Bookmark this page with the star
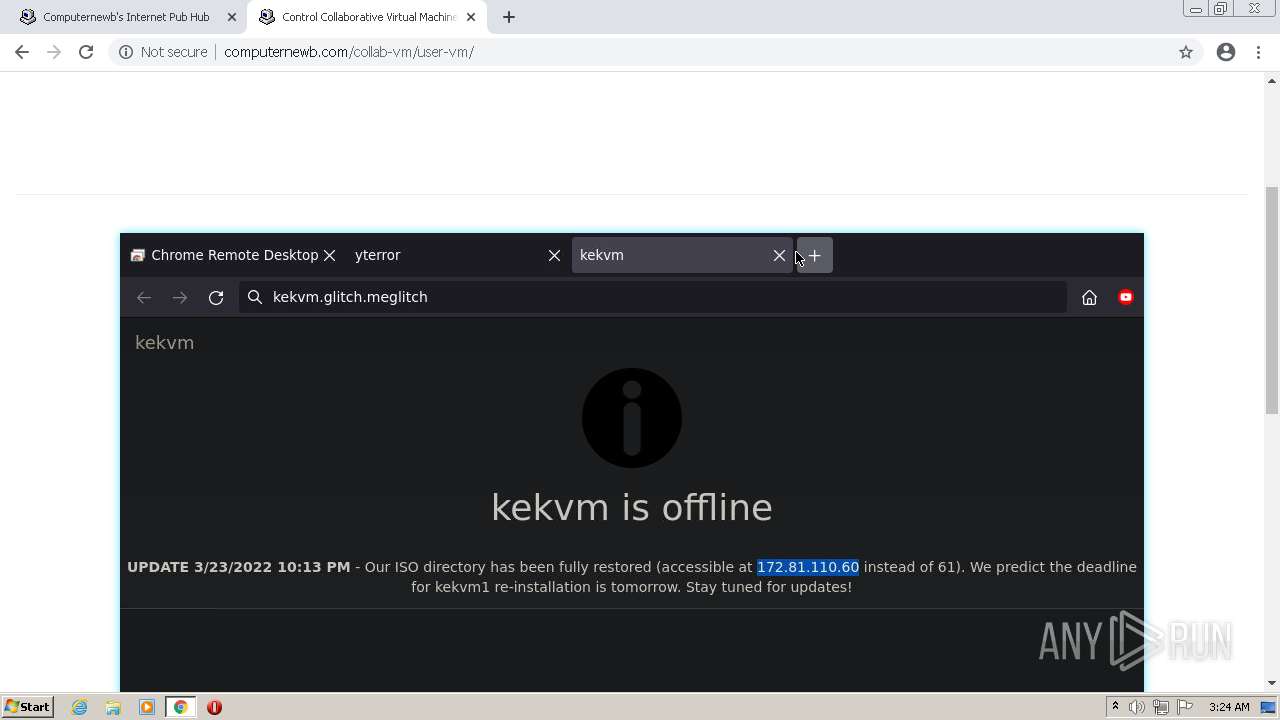The height and width of the screenshot is (720, 1280). (1186, 52)
